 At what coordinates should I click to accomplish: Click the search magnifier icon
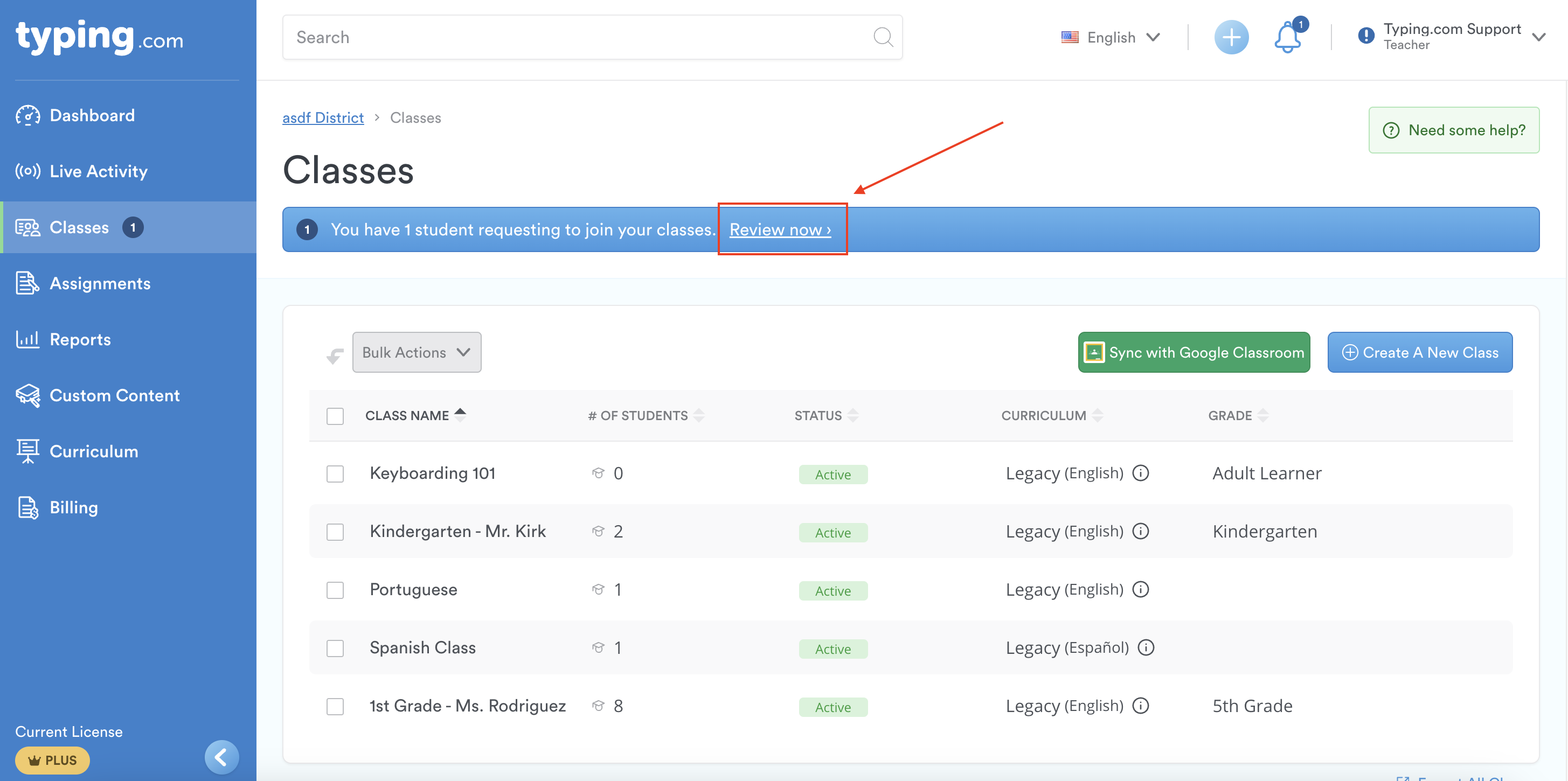pos(883,38)
